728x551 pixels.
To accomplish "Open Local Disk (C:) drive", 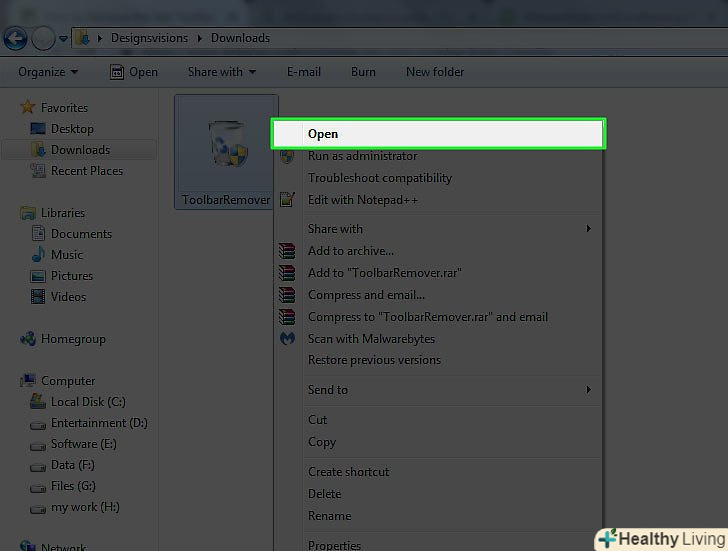I will click(x=88, y=402).
